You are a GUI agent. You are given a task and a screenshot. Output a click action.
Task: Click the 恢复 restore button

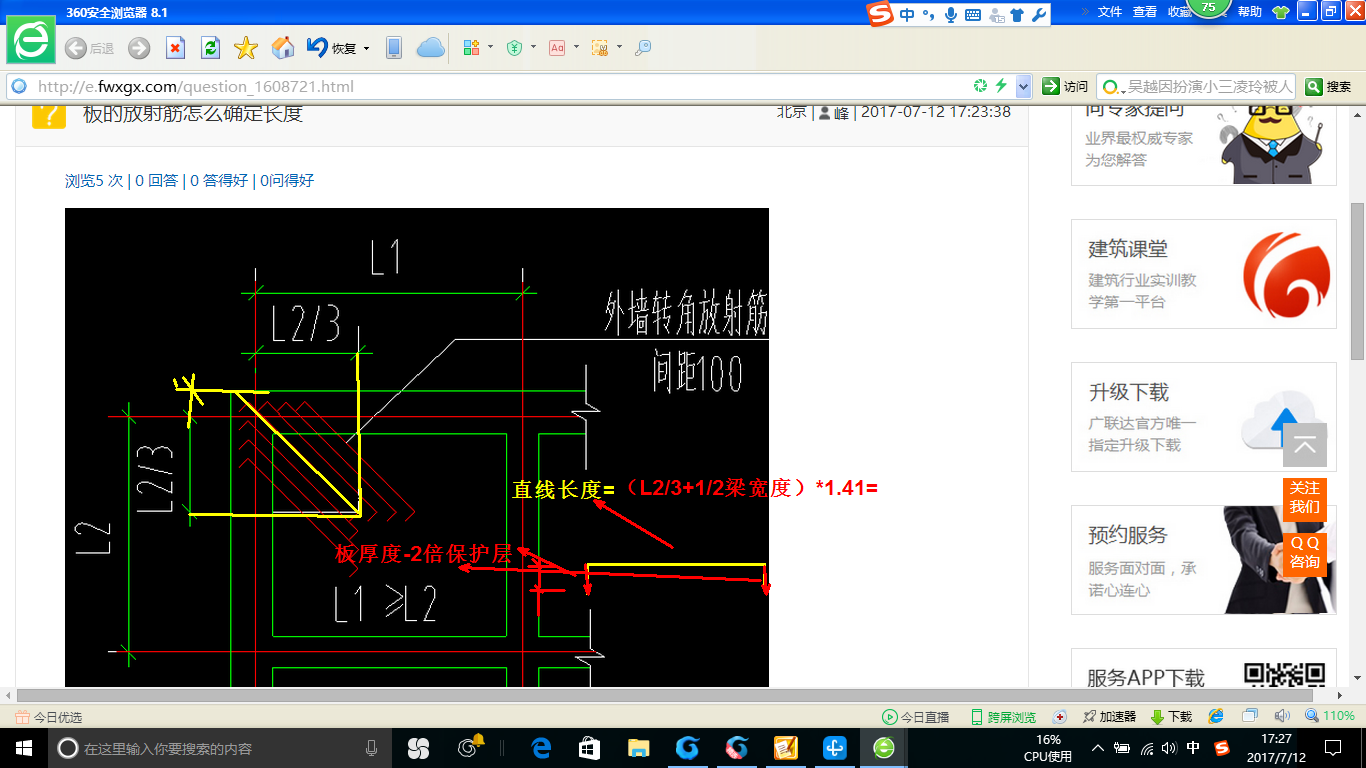click(x=332, y=48)
